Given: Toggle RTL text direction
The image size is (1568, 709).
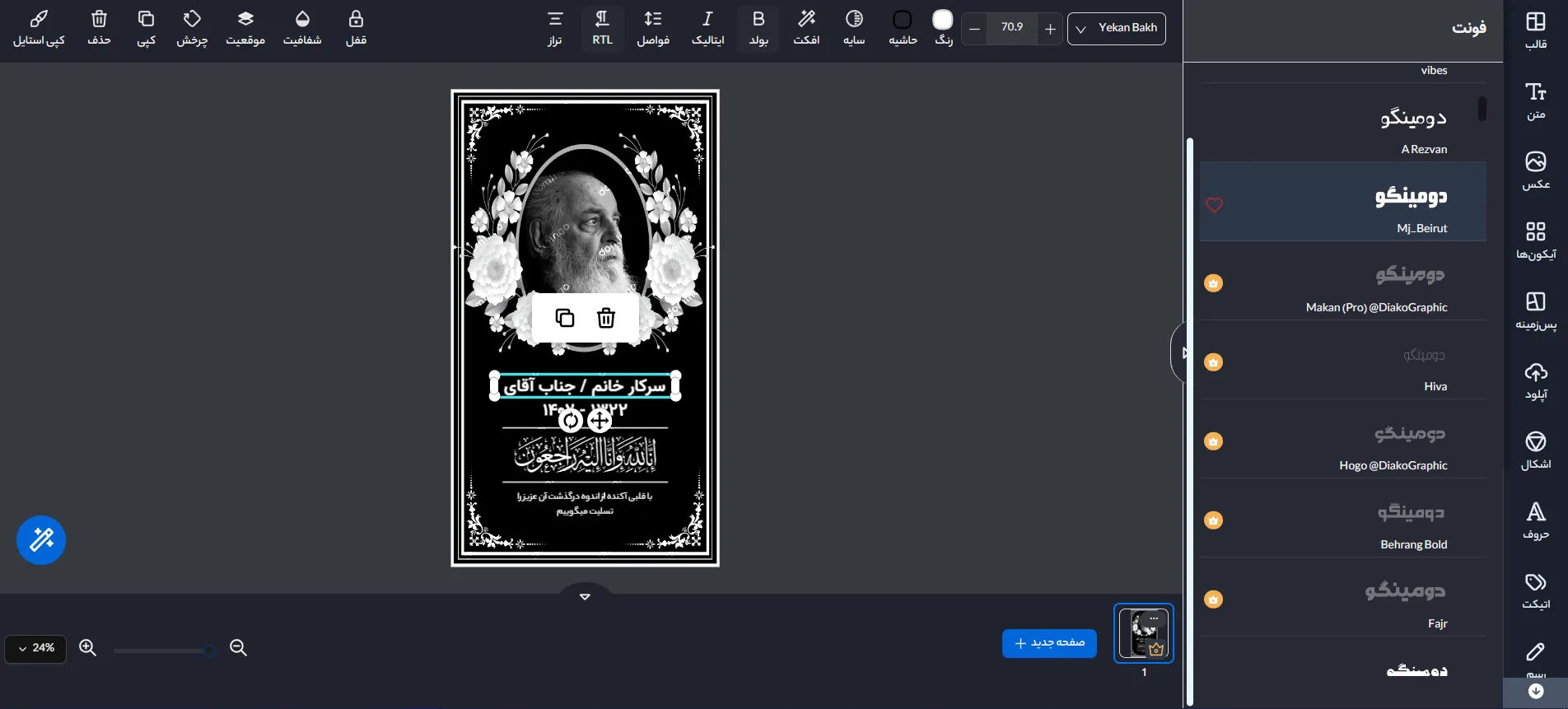Looking at the screenshot, I should 602,28.
